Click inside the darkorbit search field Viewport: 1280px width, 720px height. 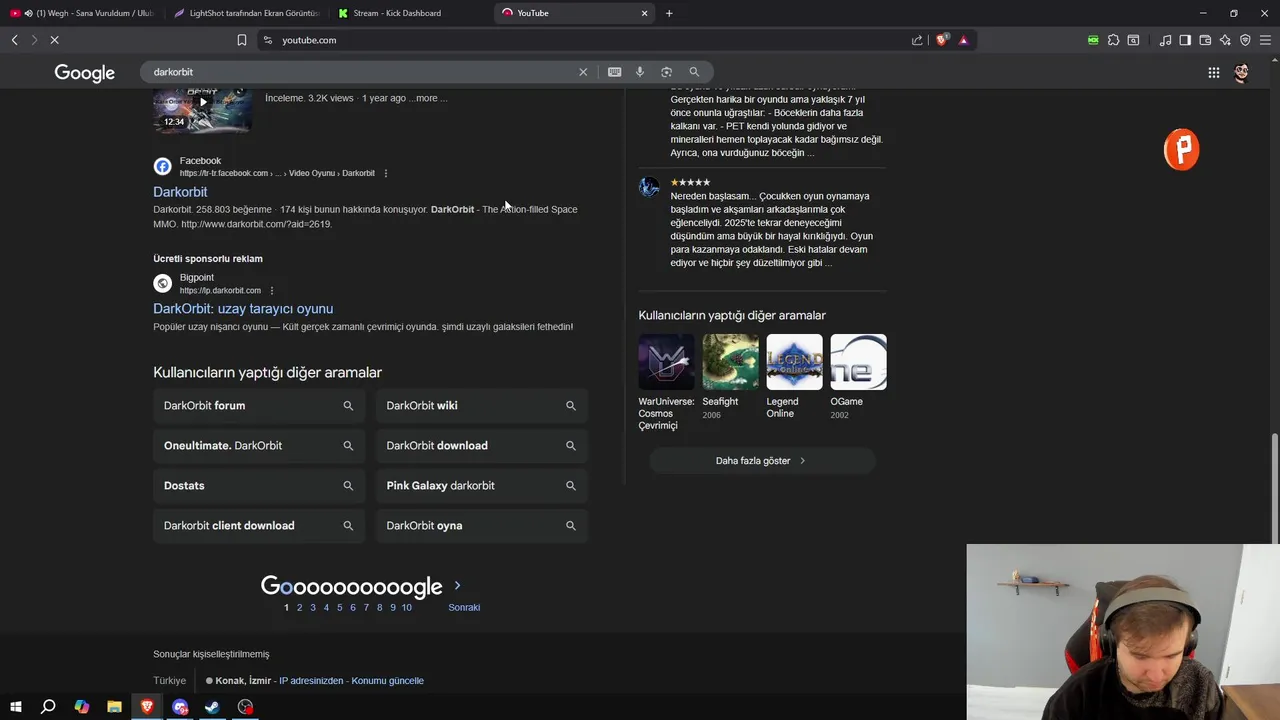pos(360,72)
